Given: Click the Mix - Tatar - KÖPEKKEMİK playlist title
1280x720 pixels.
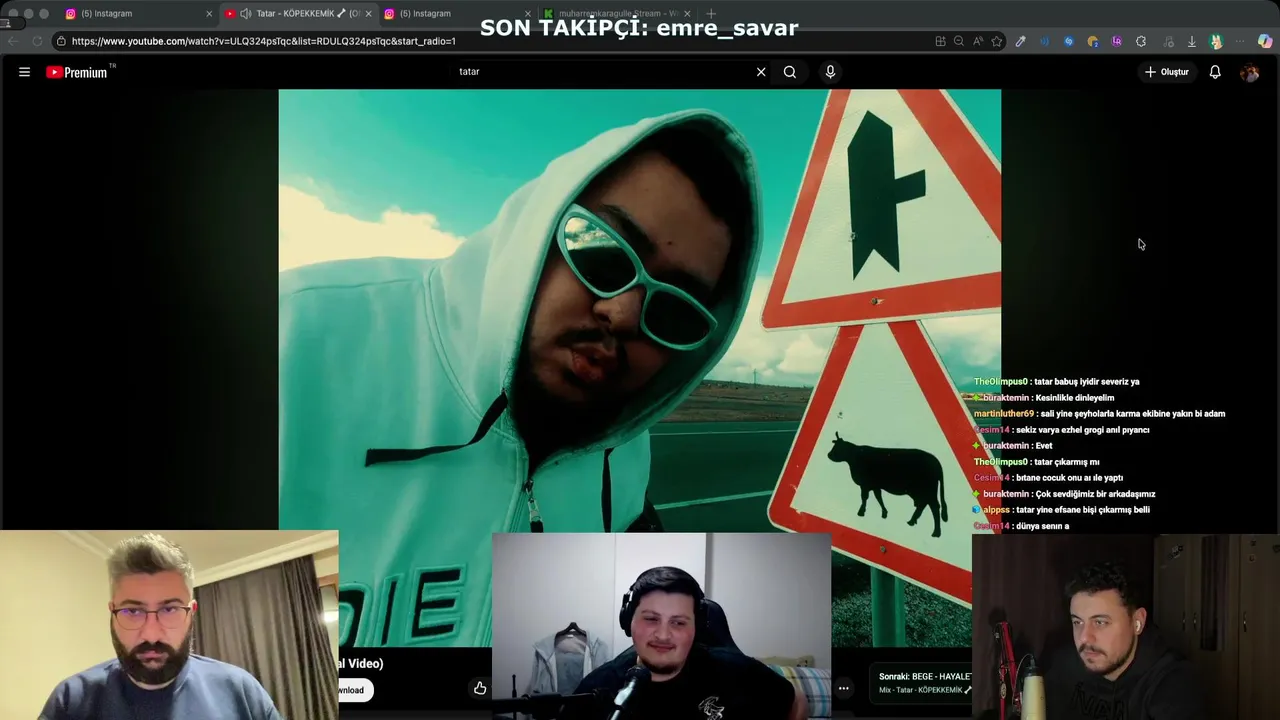Looking at the screenshot, I should 924,690.
